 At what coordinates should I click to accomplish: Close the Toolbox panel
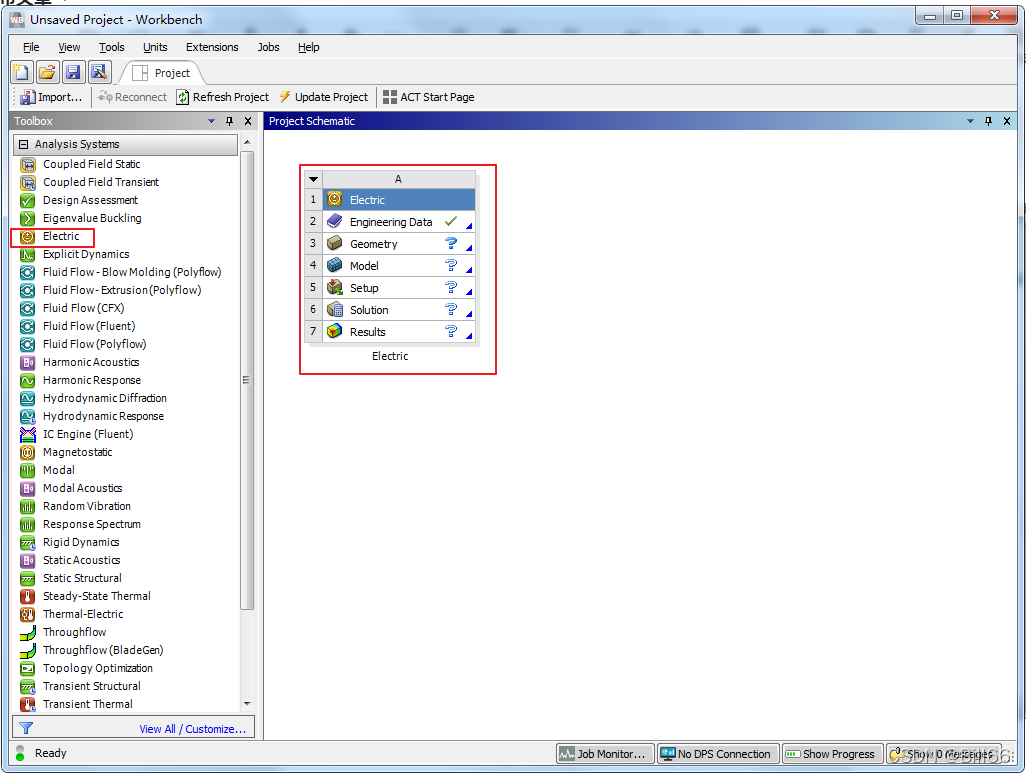[248, 121]
